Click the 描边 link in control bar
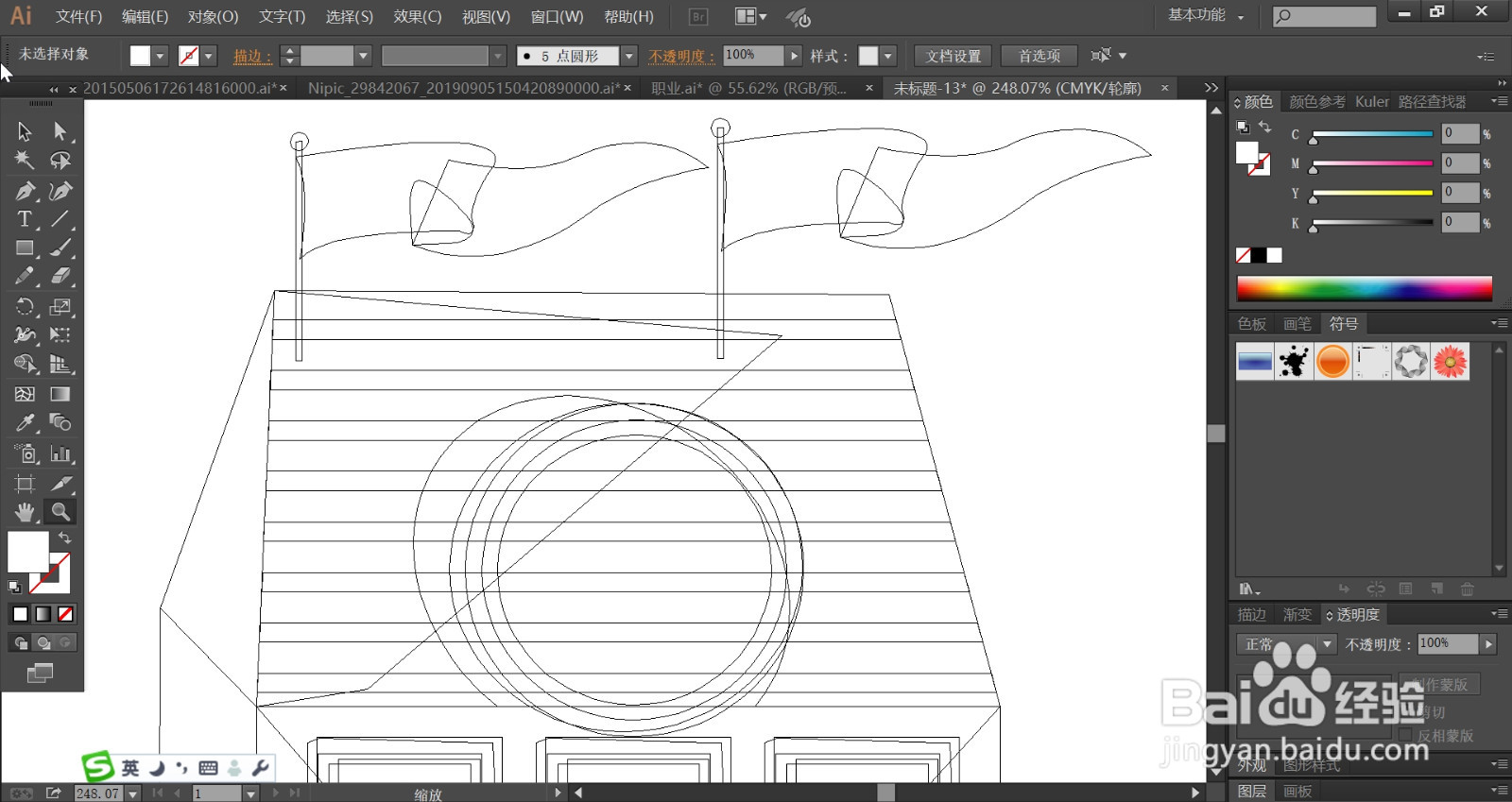The image size is (1512, 802). click(x=252, y=56)
